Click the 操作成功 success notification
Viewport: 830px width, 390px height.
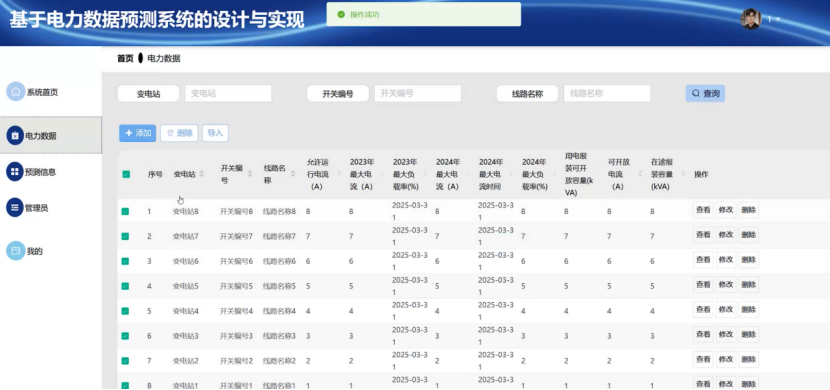pos(423,14)
